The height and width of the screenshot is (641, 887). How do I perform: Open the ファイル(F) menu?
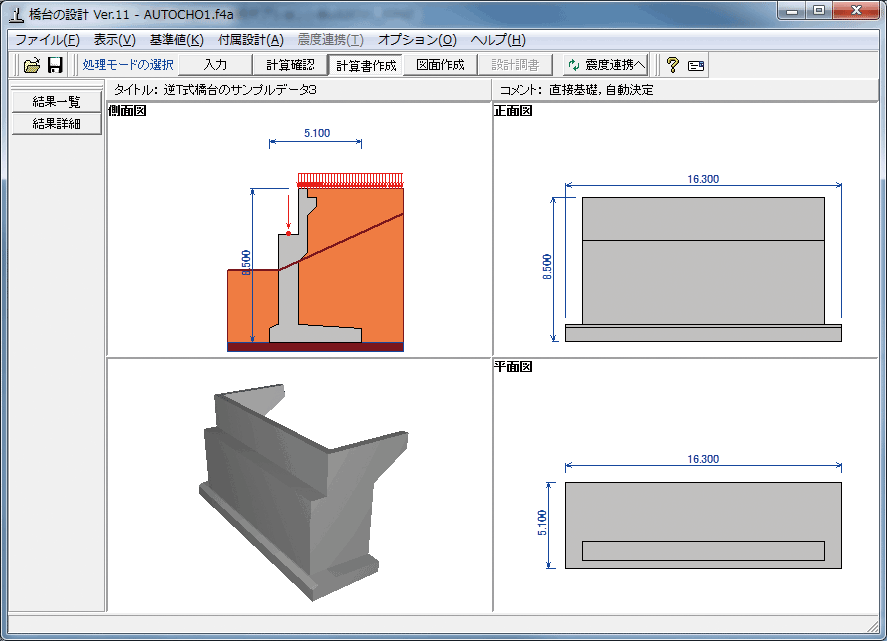pos(48,40)
